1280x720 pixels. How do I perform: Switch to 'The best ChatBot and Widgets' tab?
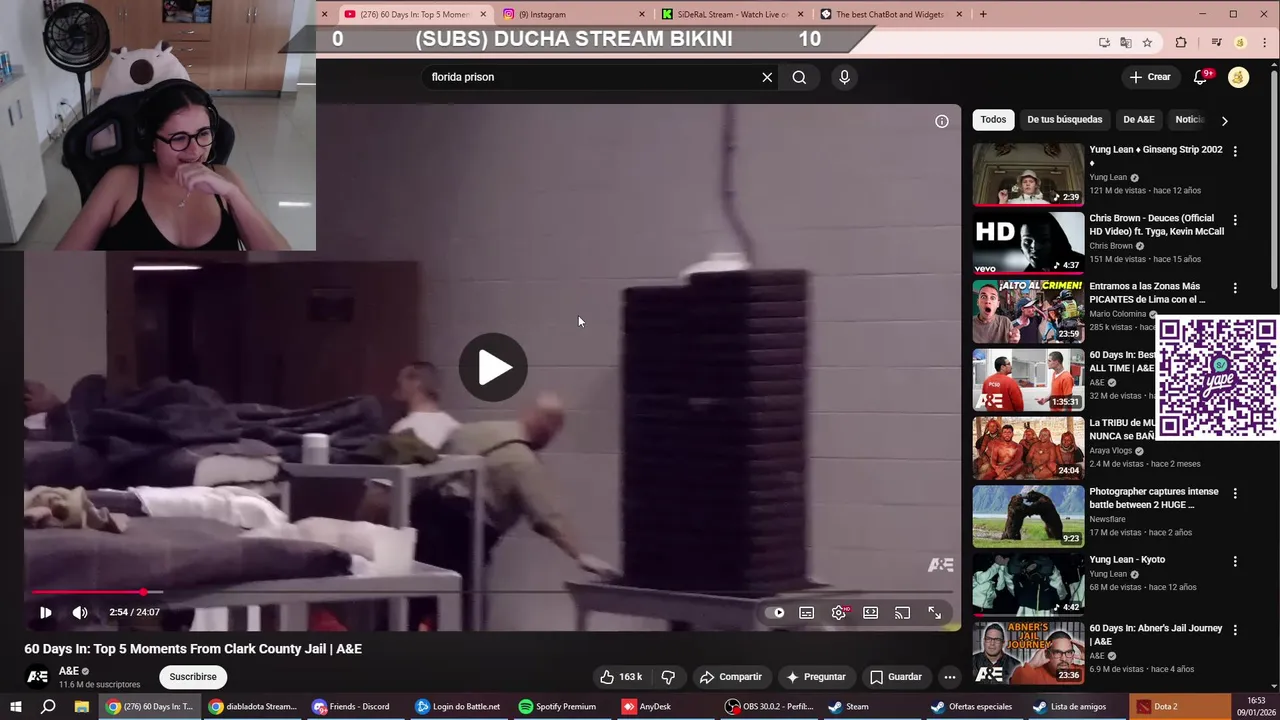[x=888, y=14]
